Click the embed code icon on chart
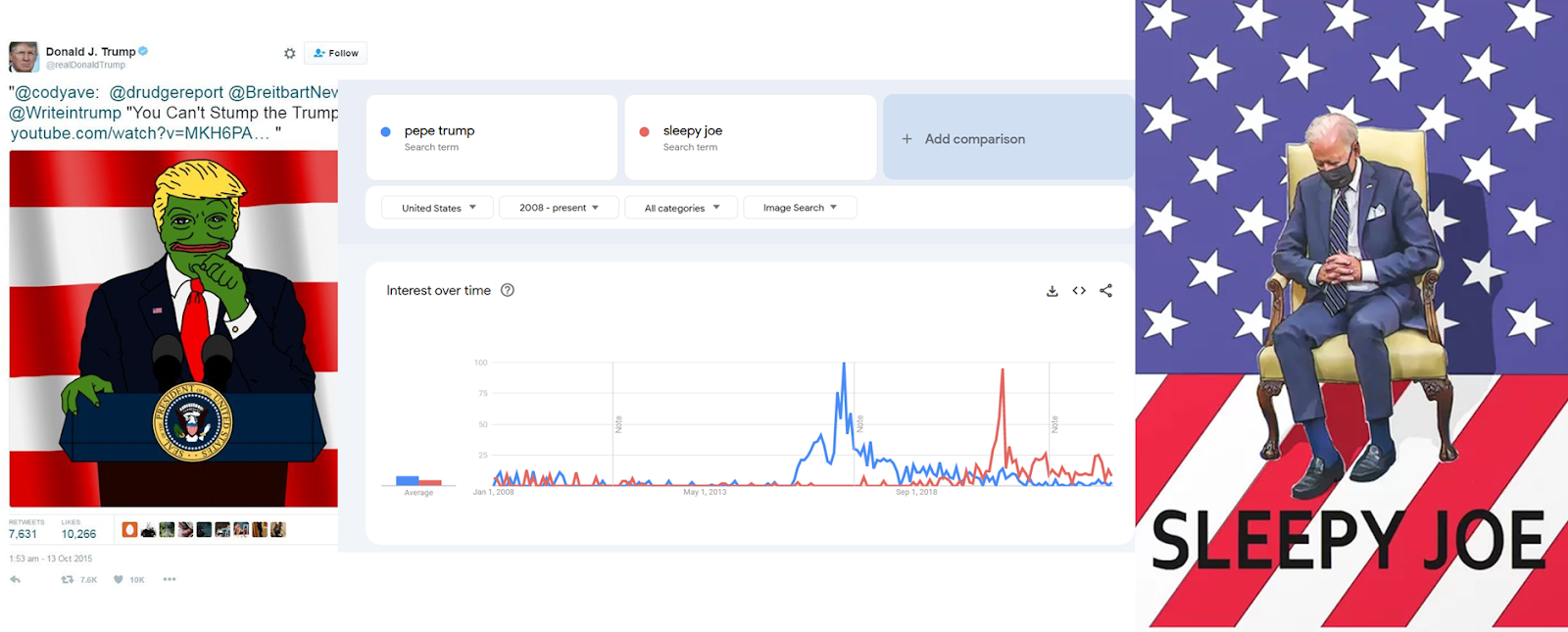The width and height of the screenshot is (1568, 632). [x=1079, y=291]
